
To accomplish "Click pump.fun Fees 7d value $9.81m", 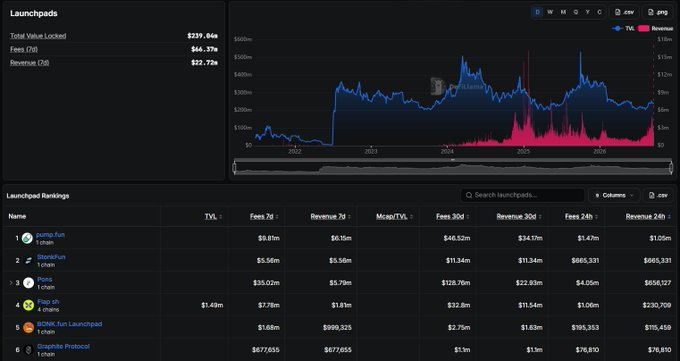I will pos(268,238).
